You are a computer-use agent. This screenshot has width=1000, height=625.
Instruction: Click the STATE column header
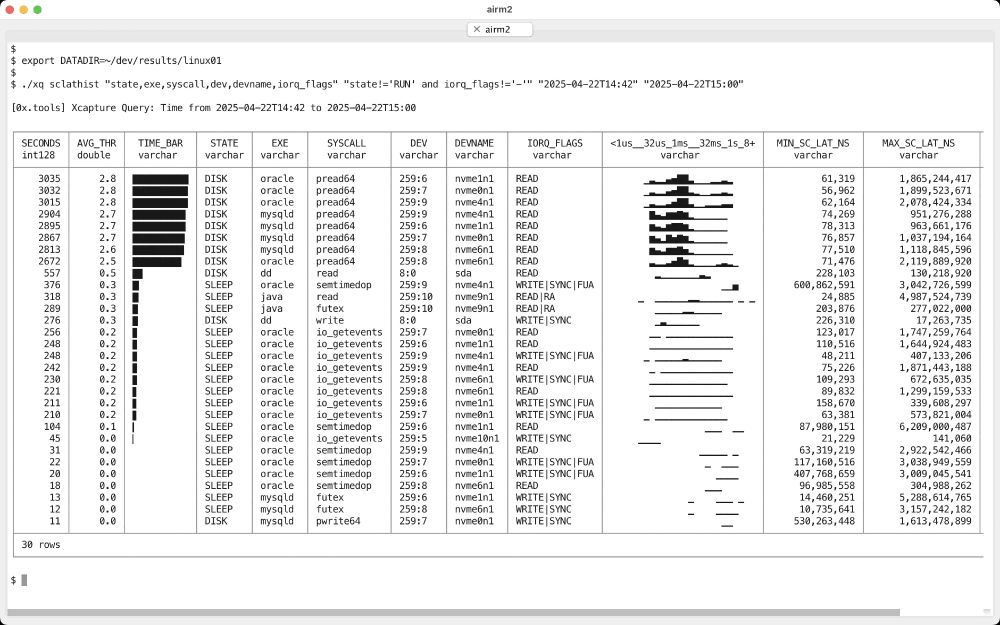point(224,143)
